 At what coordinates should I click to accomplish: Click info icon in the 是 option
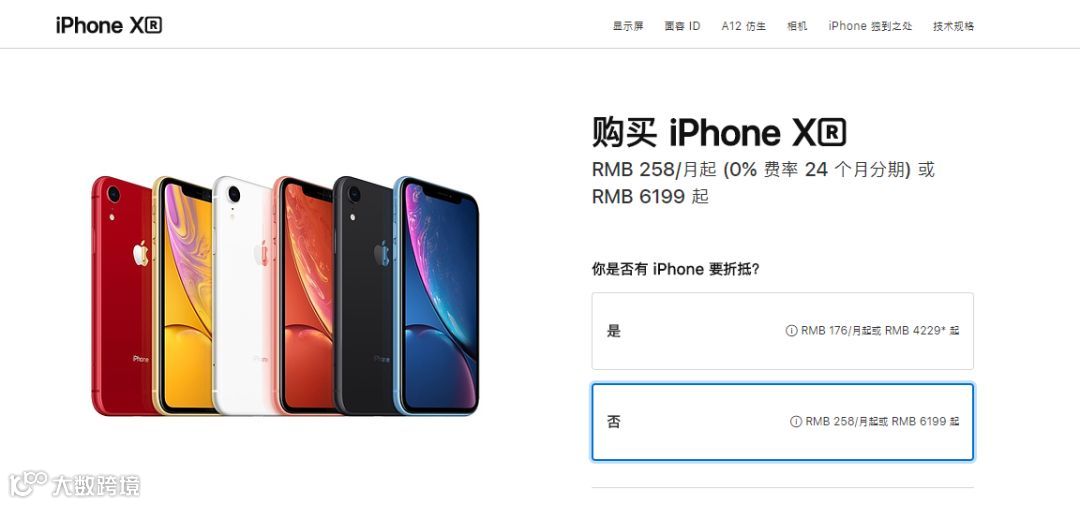click(x=791, y=331)
